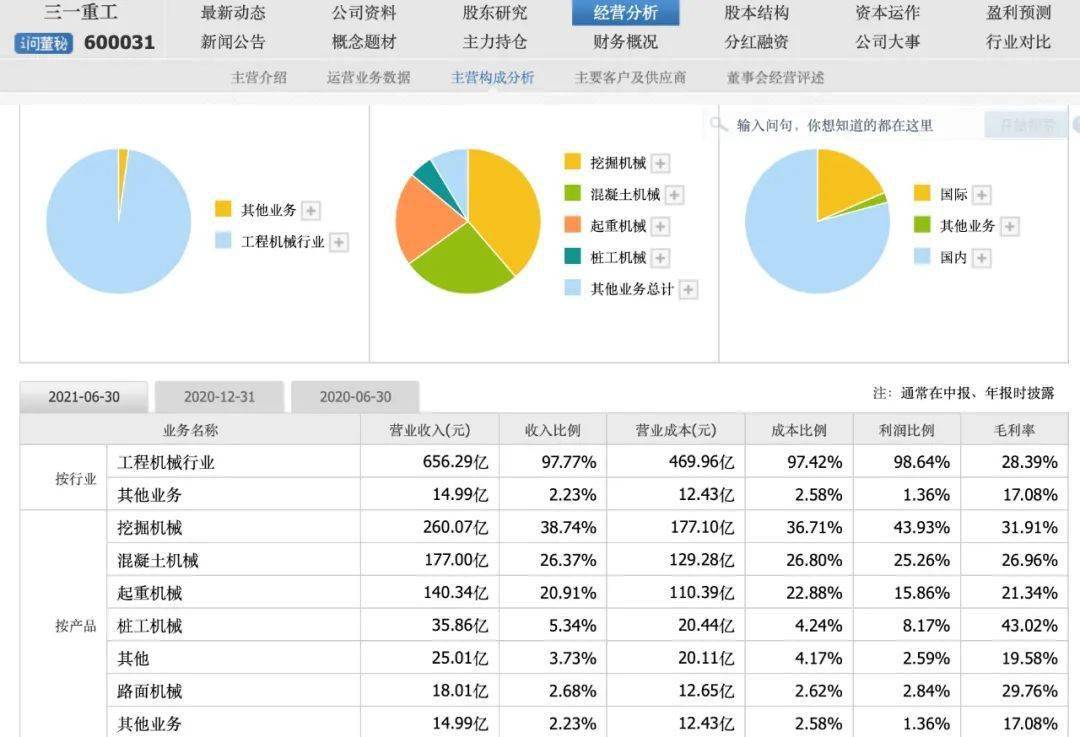The height and width of the screenshot is (737, 1080).
Task: Click the 挖掘机械 row name
Action: 149,528
